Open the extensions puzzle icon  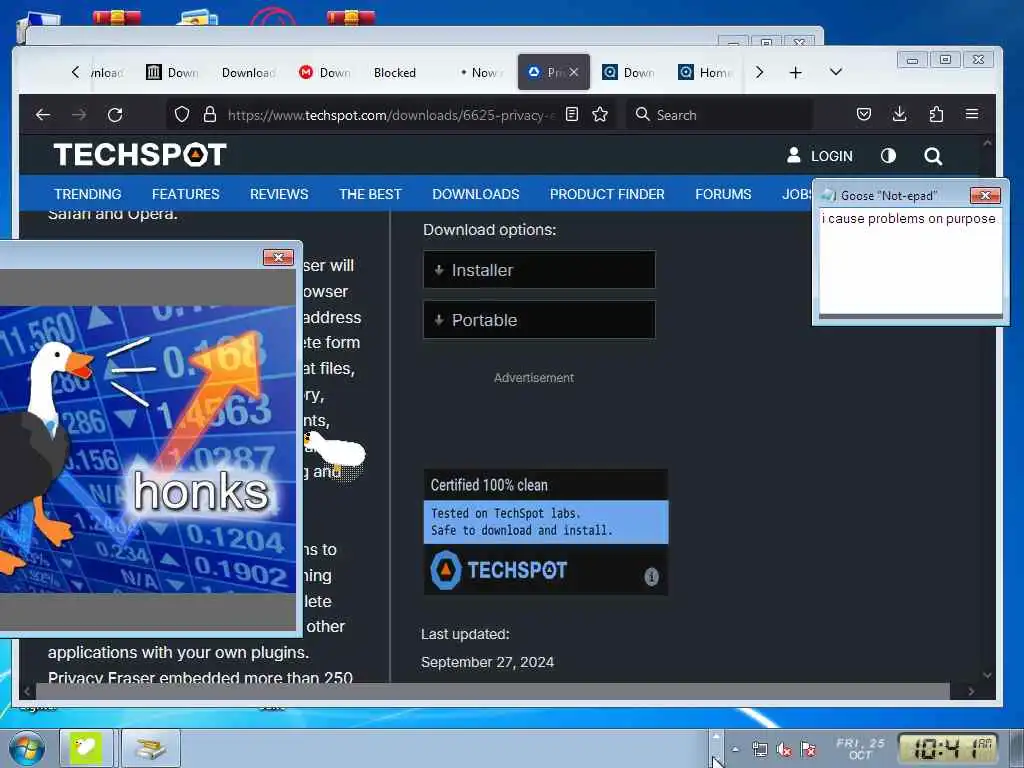(x=936, y=115)
